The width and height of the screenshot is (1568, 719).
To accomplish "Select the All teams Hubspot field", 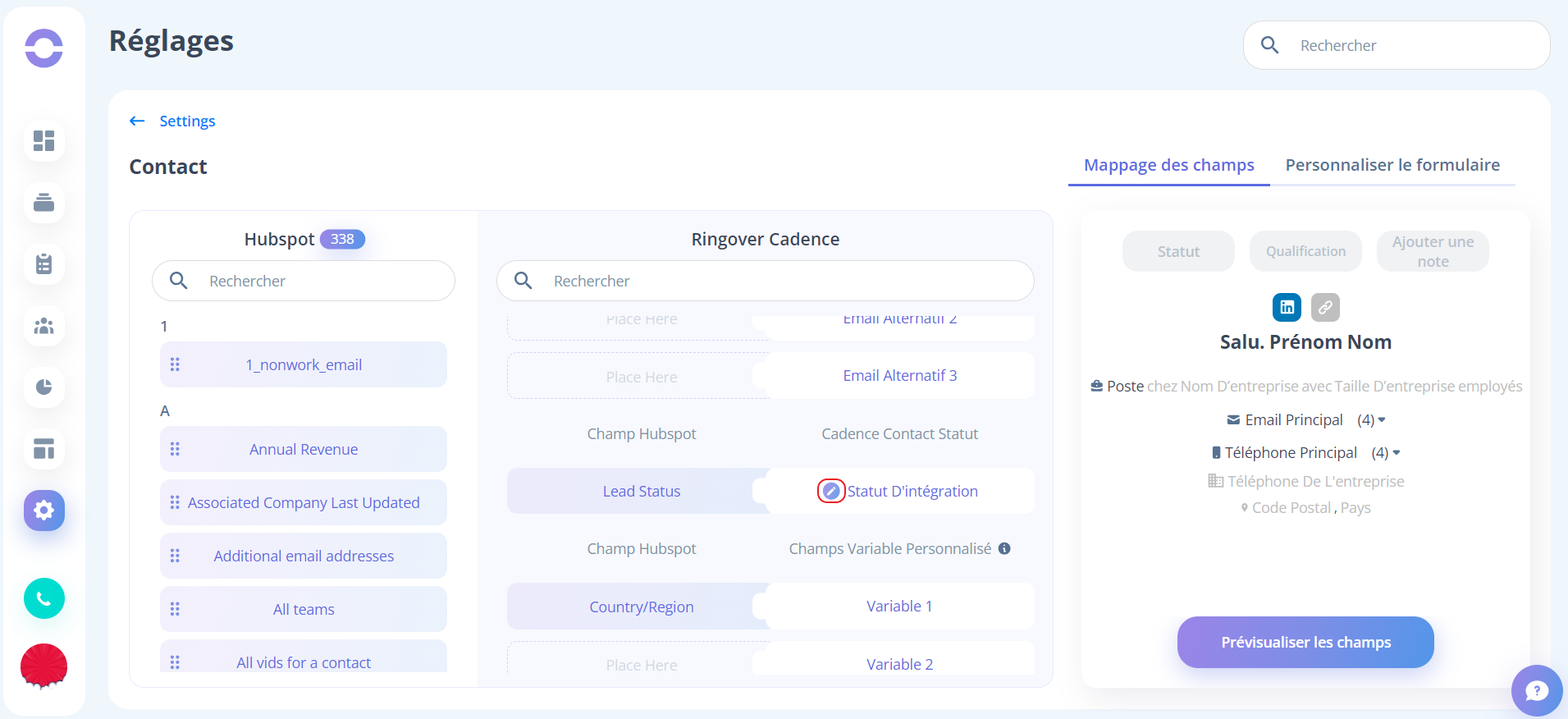I will pyautogui.click(x=304, y=609).
